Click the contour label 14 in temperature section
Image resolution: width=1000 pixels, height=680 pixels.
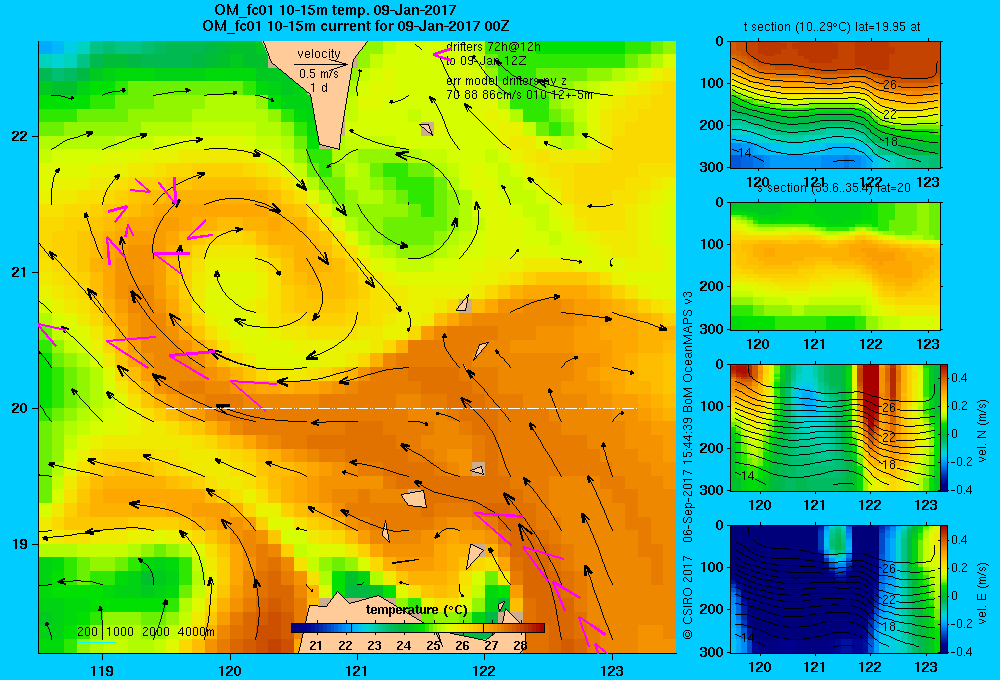pos(744,152)
